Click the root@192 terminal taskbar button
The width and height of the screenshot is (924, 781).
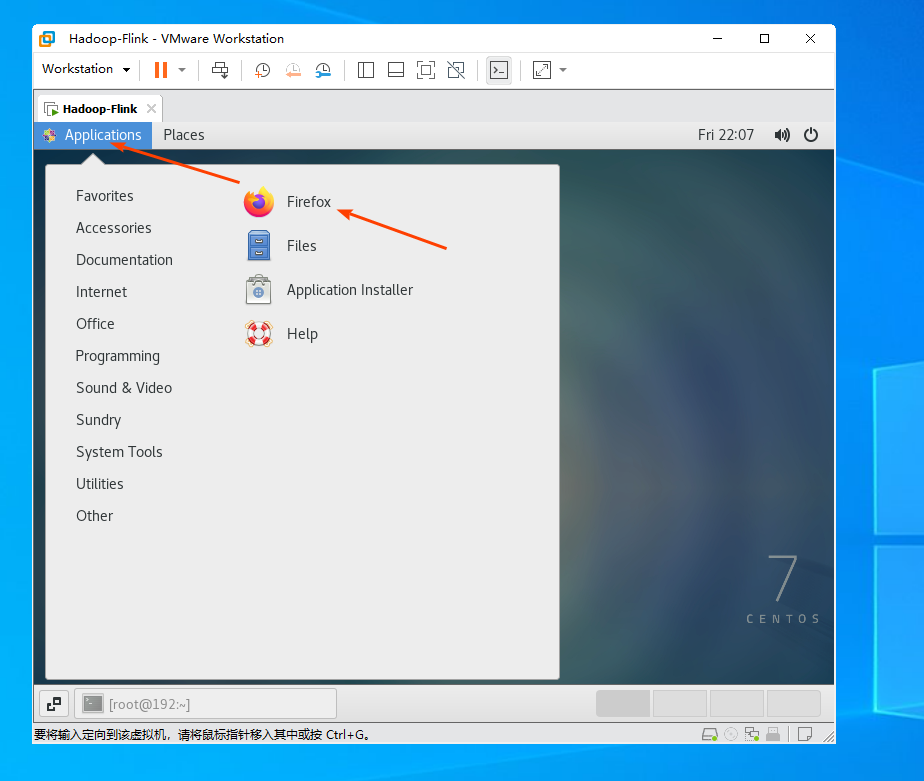[206, 704]
